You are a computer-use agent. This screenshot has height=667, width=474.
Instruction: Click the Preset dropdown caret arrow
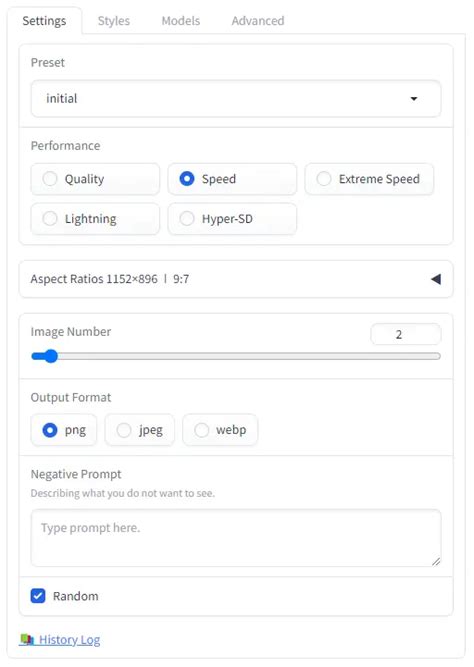point(414,99)
